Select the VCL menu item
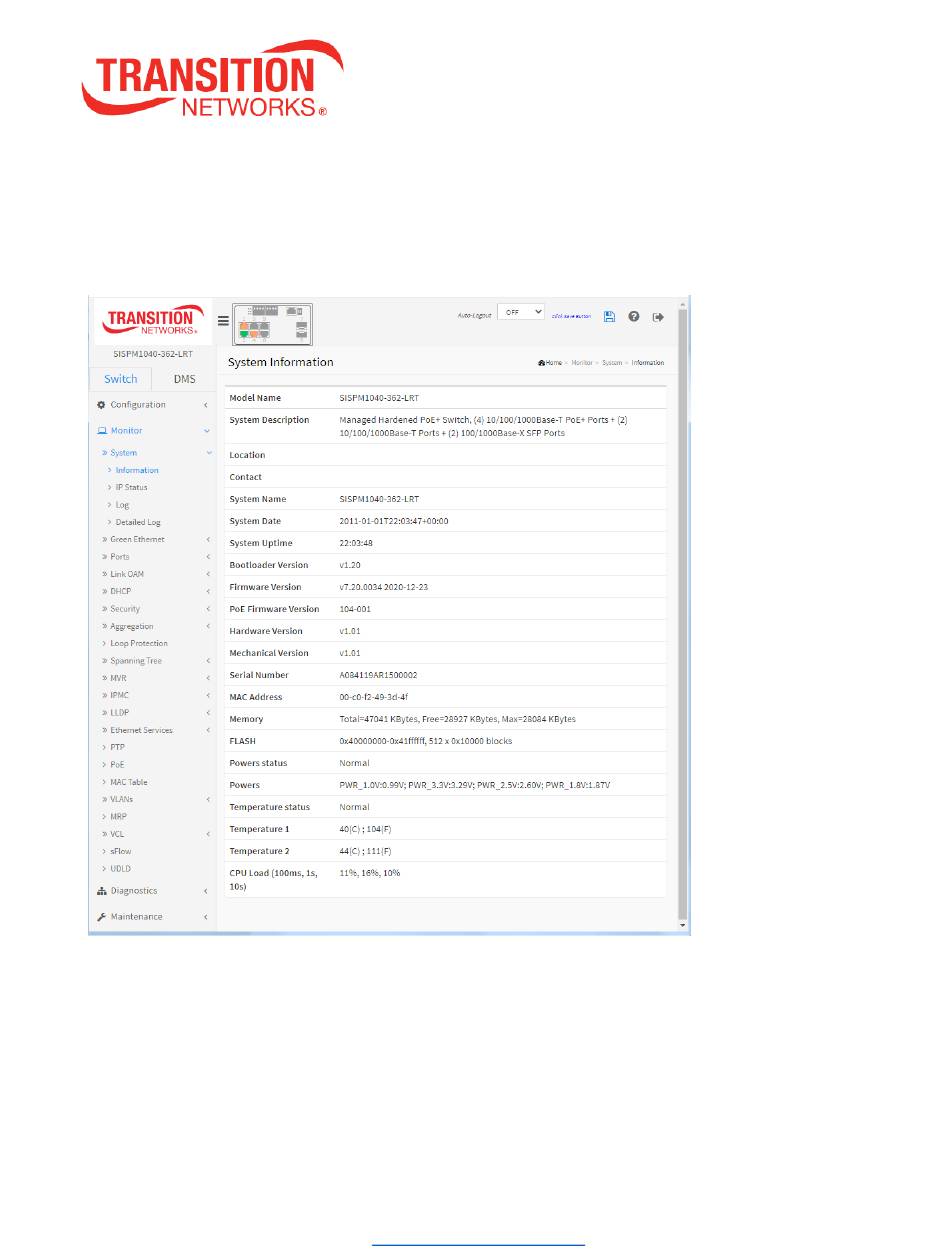Screen dimensions: 950x1254 pos(118,834)
